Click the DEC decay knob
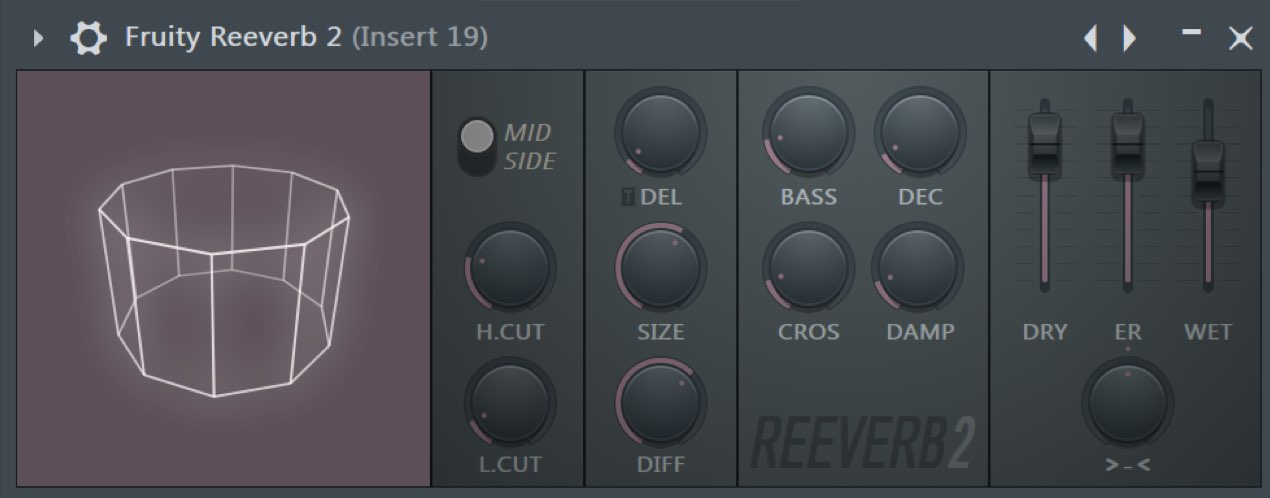Viewport: 1270px width, 498px height. point(920,132)
